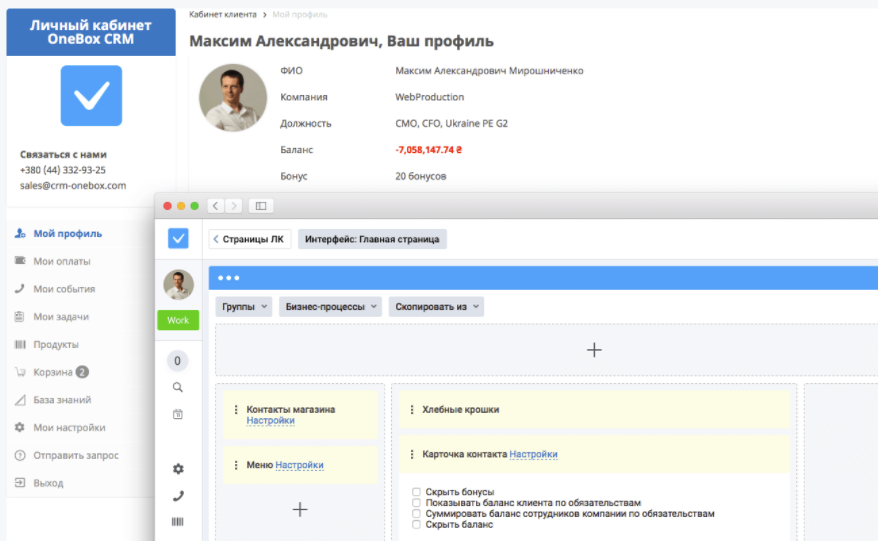Click the Мои оплаты wallet icon
878x541 pixels.
(x=20, y=261)
